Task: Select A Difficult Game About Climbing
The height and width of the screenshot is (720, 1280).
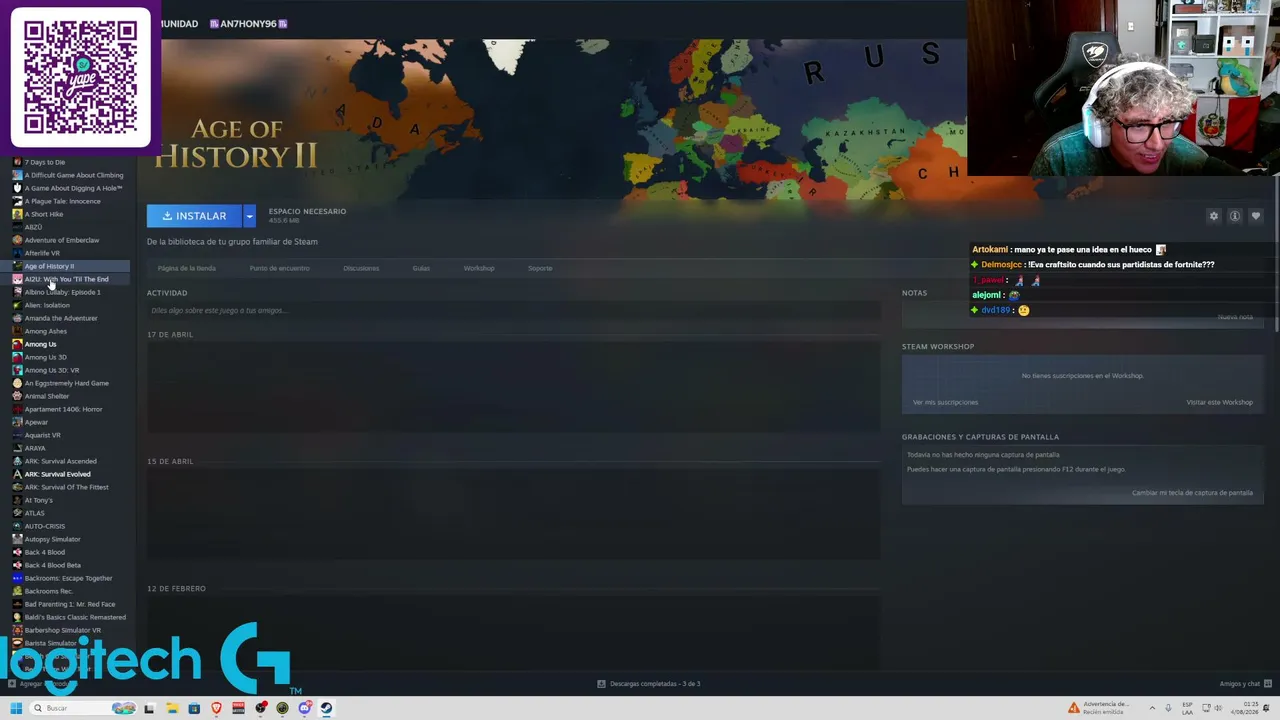Action: tap(74, 175)
